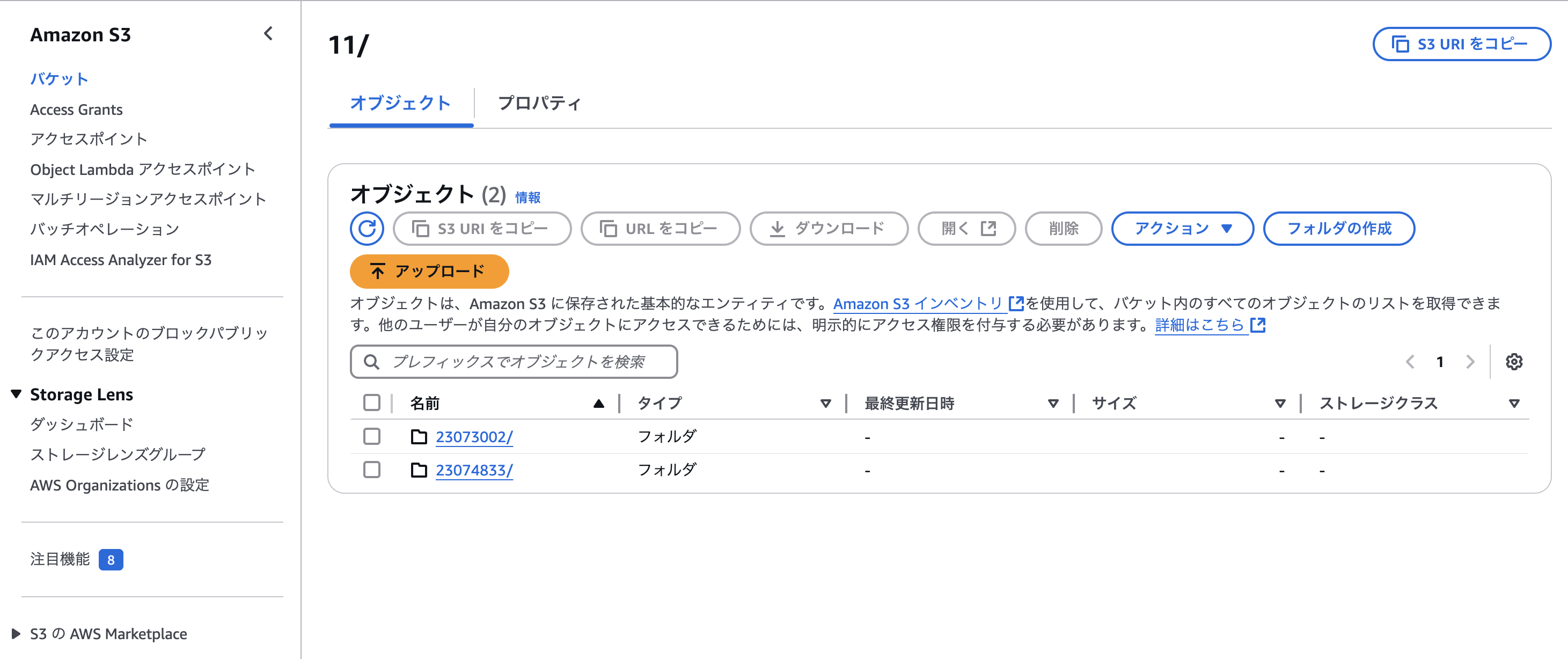Viewport: 1568px width, 659px height.
Task: Open バケット in the sidebar menu
Action: point(59,78)
